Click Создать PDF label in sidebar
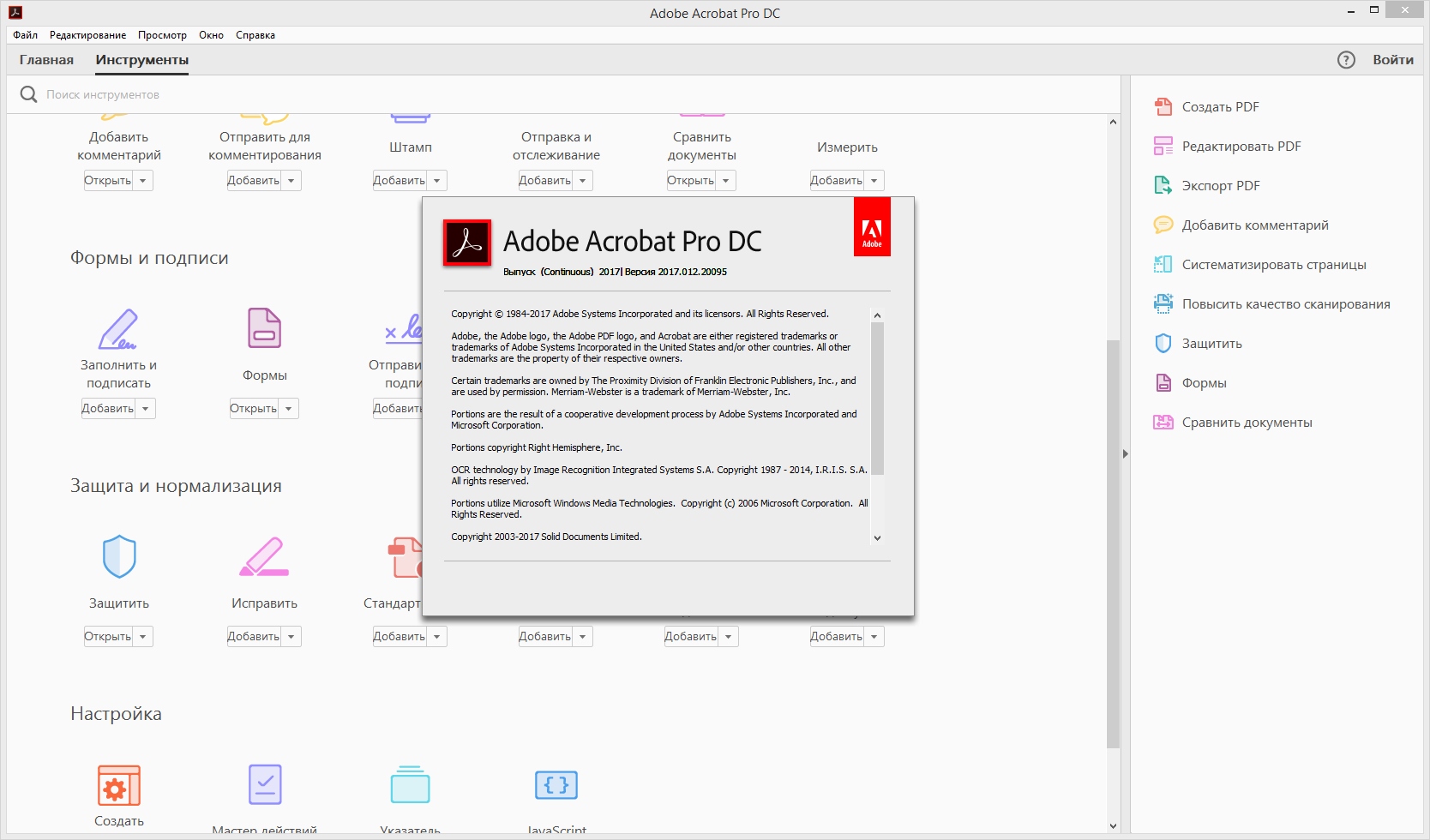This screenshot has height=840, width=1430. coord(1221,107)
